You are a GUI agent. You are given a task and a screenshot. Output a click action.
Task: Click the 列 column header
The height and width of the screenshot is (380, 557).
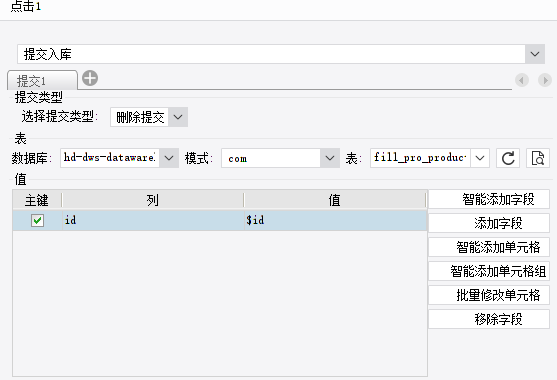pos(153,200)
